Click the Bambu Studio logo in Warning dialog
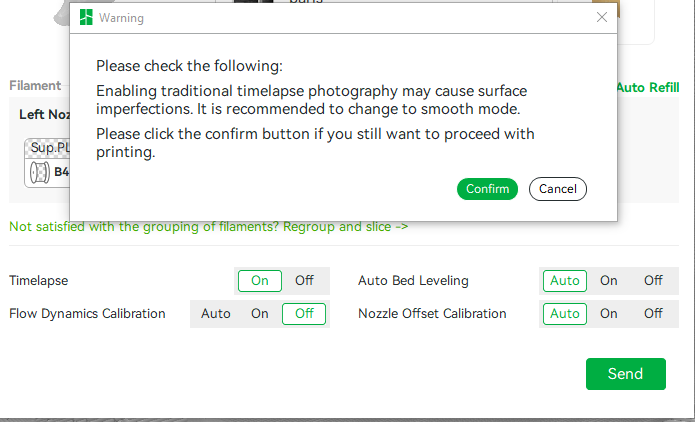Screen dimensions: 695x422 tap(86, 18)
